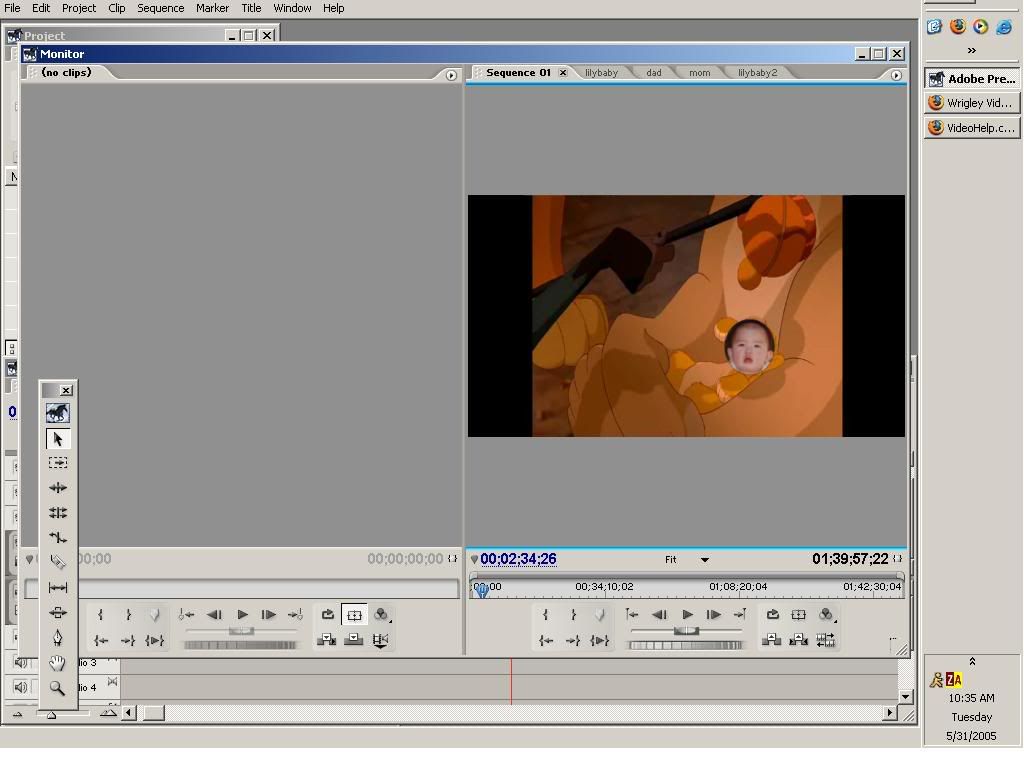Select the Selection arrow tool
Viewport: 1024px width, 768px height.
click(57, 439)
